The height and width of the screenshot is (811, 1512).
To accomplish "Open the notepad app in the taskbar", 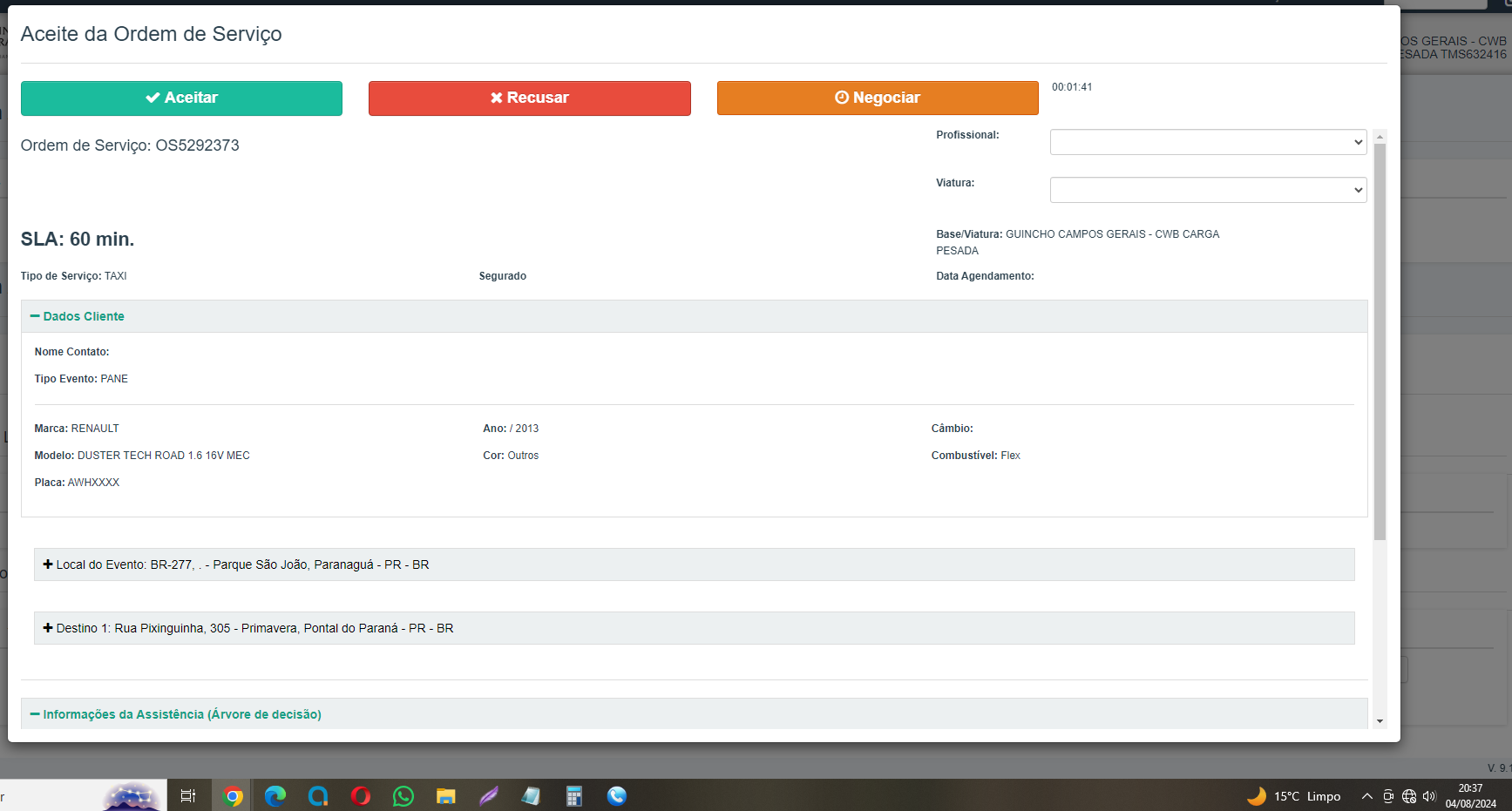I will click(532, 795).
